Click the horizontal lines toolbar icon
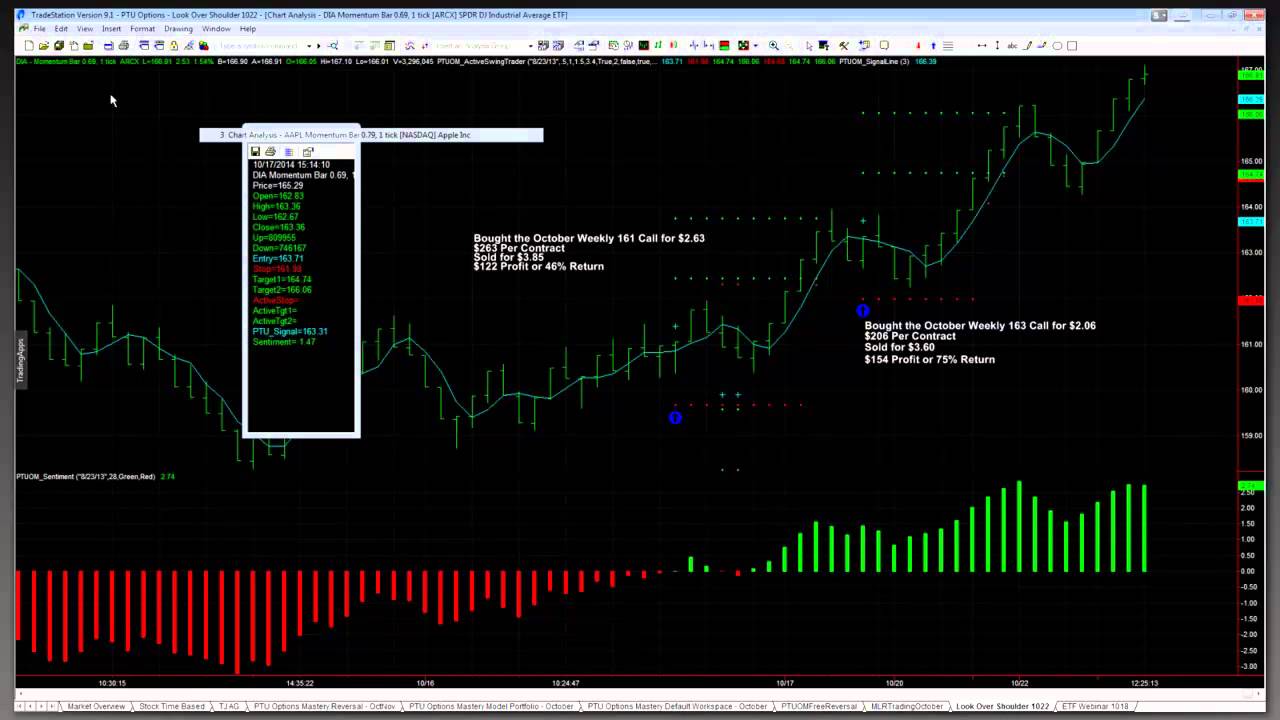This screenshot has height=720, width=1280. pyautogui.click(x=948, y=46)
